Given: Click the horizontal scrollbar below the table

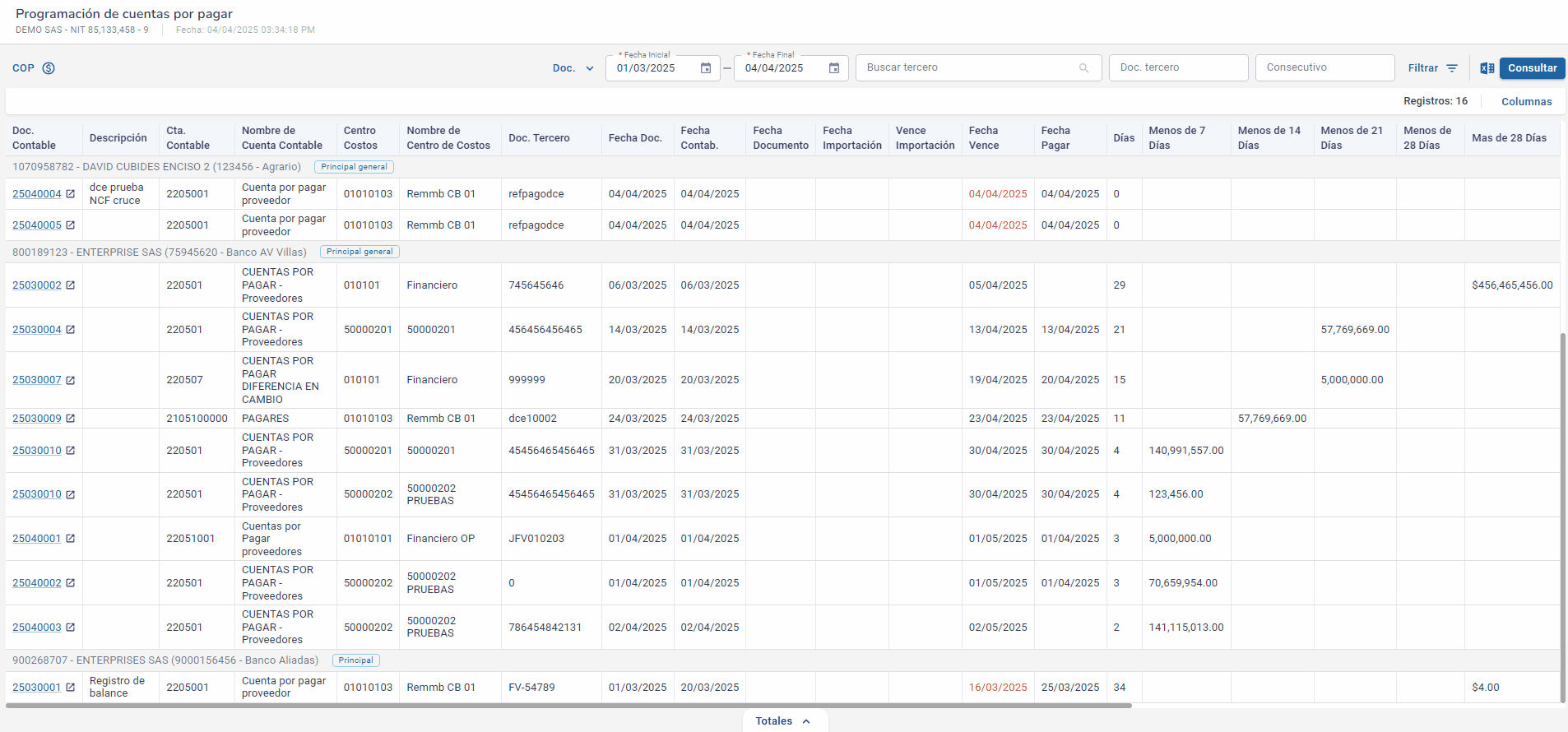Looking at the screenshot, I should point(568,706).
